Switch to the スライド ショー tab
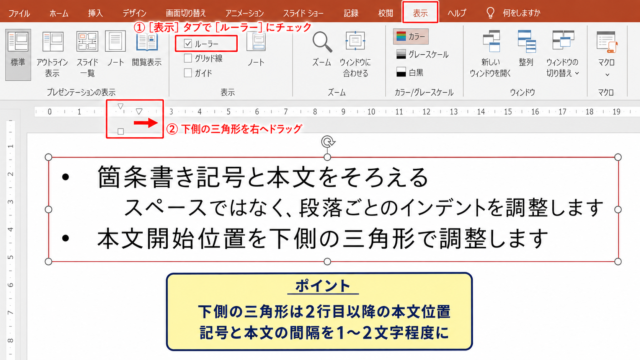Screen dimensions: 640x360 [303, 13]
